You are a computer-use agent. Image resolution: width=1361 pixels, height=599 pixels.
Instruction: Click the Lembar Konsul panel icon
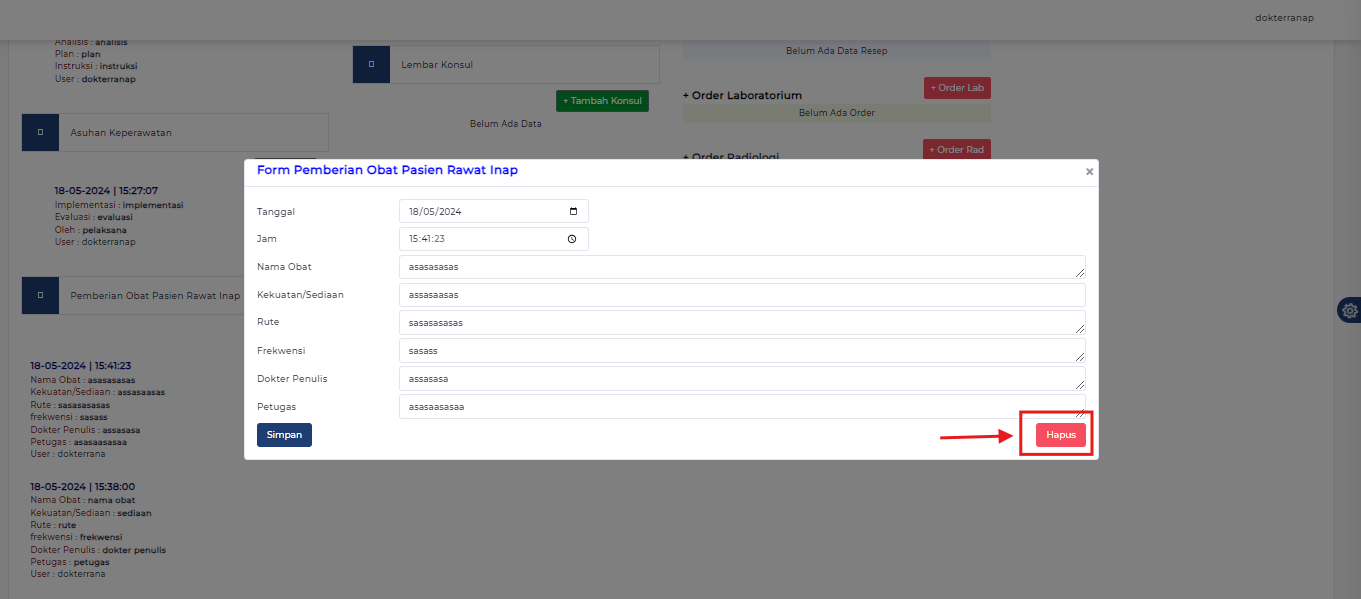click(371, 64)
